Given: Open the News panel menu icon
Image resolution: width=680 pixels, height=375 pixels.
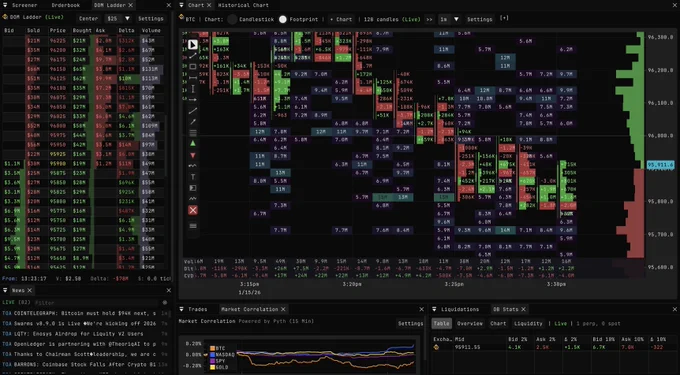Looking at the screenshot, I should [x=6, y=290].
